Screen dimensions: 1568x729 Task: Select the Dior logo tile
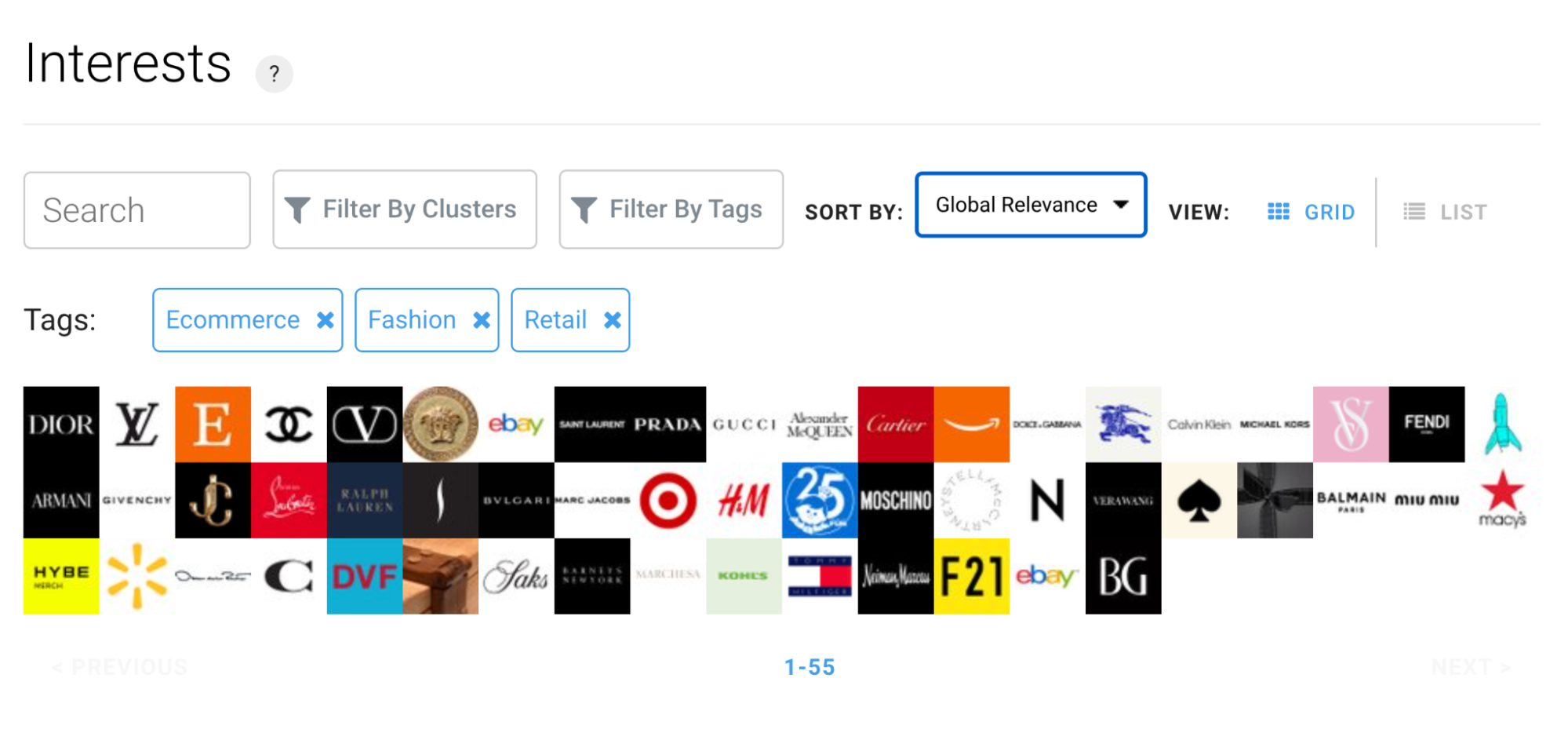(x=61, y=424)
